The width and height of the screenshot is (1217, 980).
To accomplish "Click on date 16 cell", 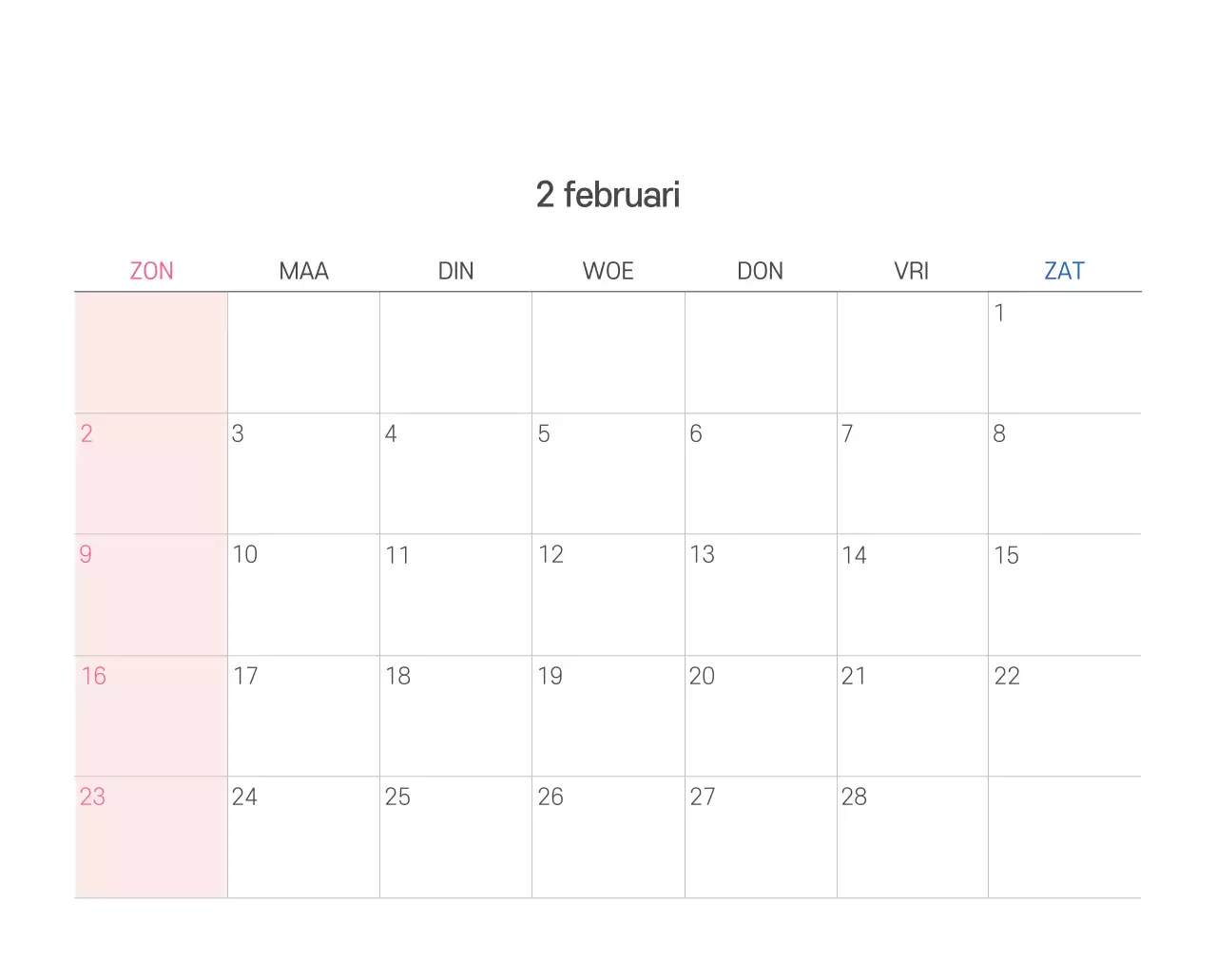I will tap(151, 716).
